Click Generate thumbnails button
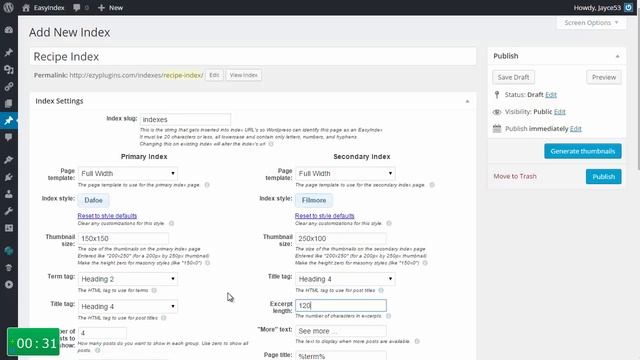 pos(582,151)
